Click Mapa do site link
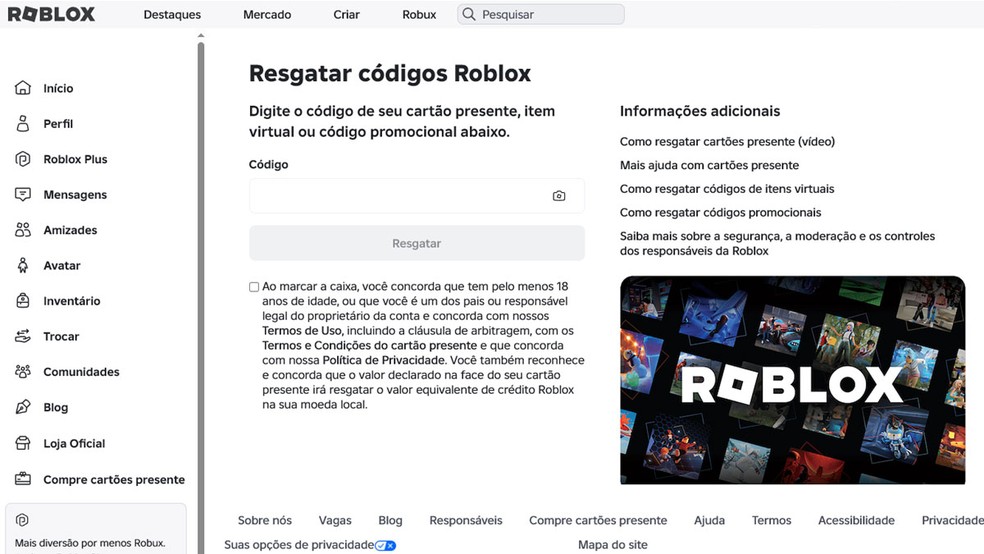 (612, 545)
